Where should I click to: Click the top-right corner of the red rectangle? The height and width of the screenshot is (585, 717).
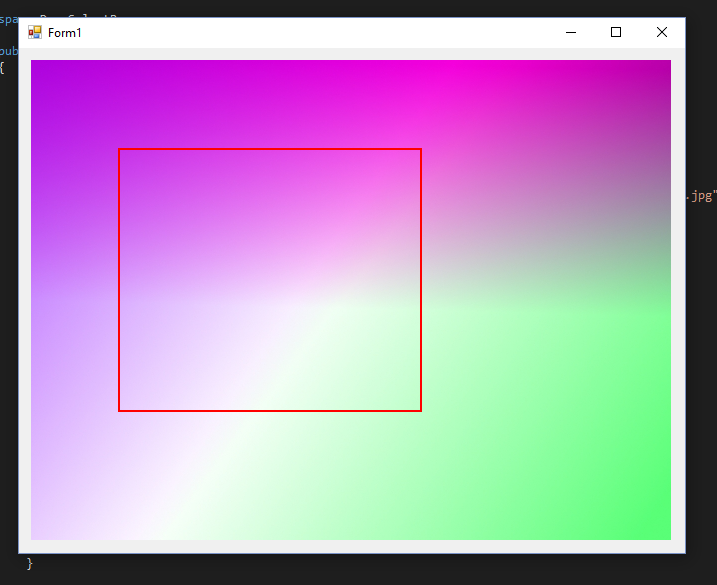pos(421,149)
